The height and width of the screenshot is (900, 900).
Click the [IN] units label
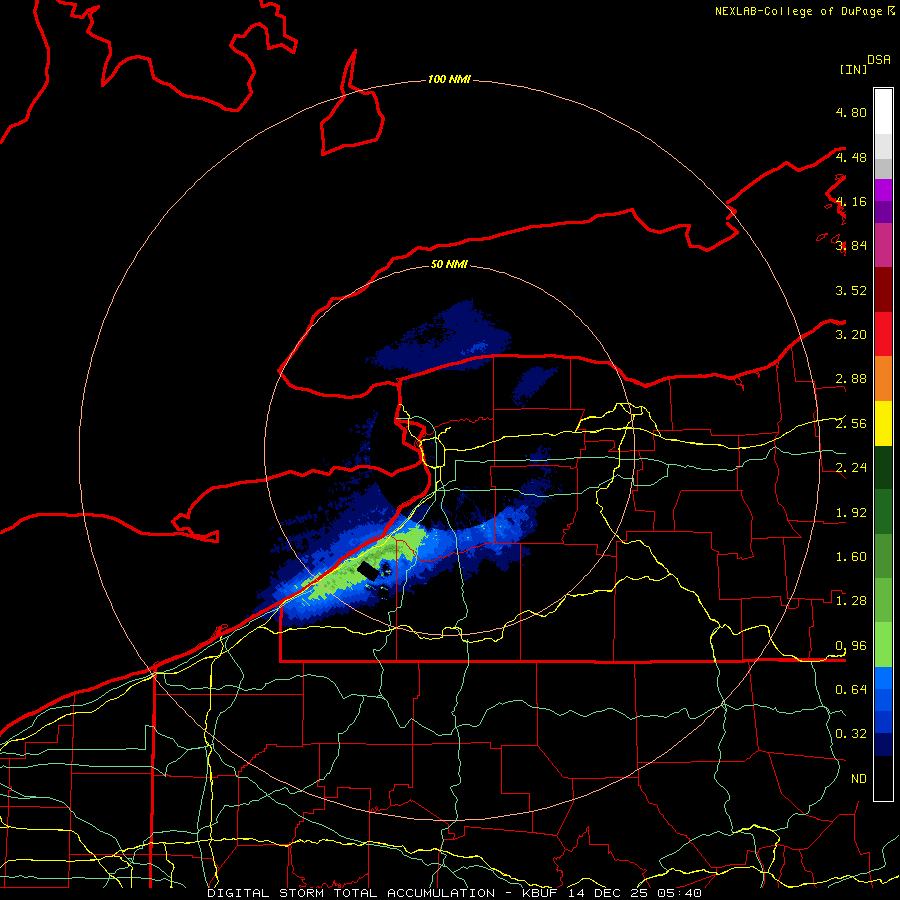point(853,69)
